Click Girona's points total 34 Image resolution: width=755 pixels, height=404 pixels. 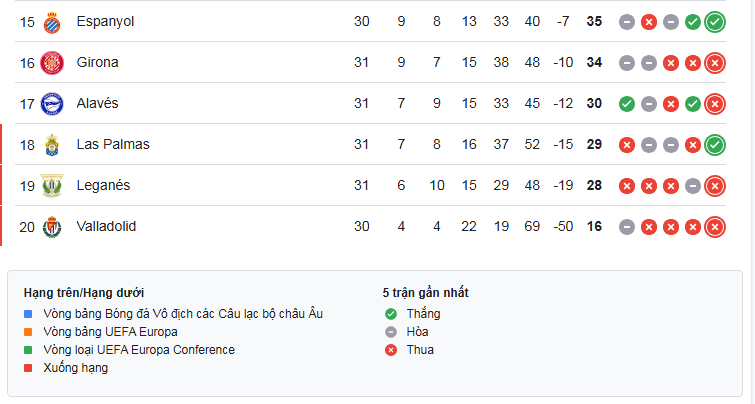click(594, 62)
